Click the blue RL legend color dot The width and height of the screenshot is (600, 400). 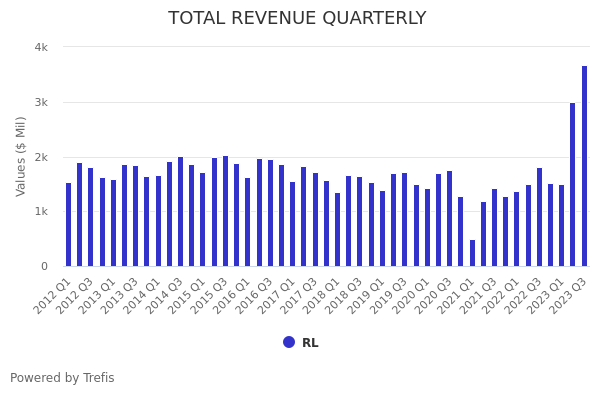[x=289, y=342]
